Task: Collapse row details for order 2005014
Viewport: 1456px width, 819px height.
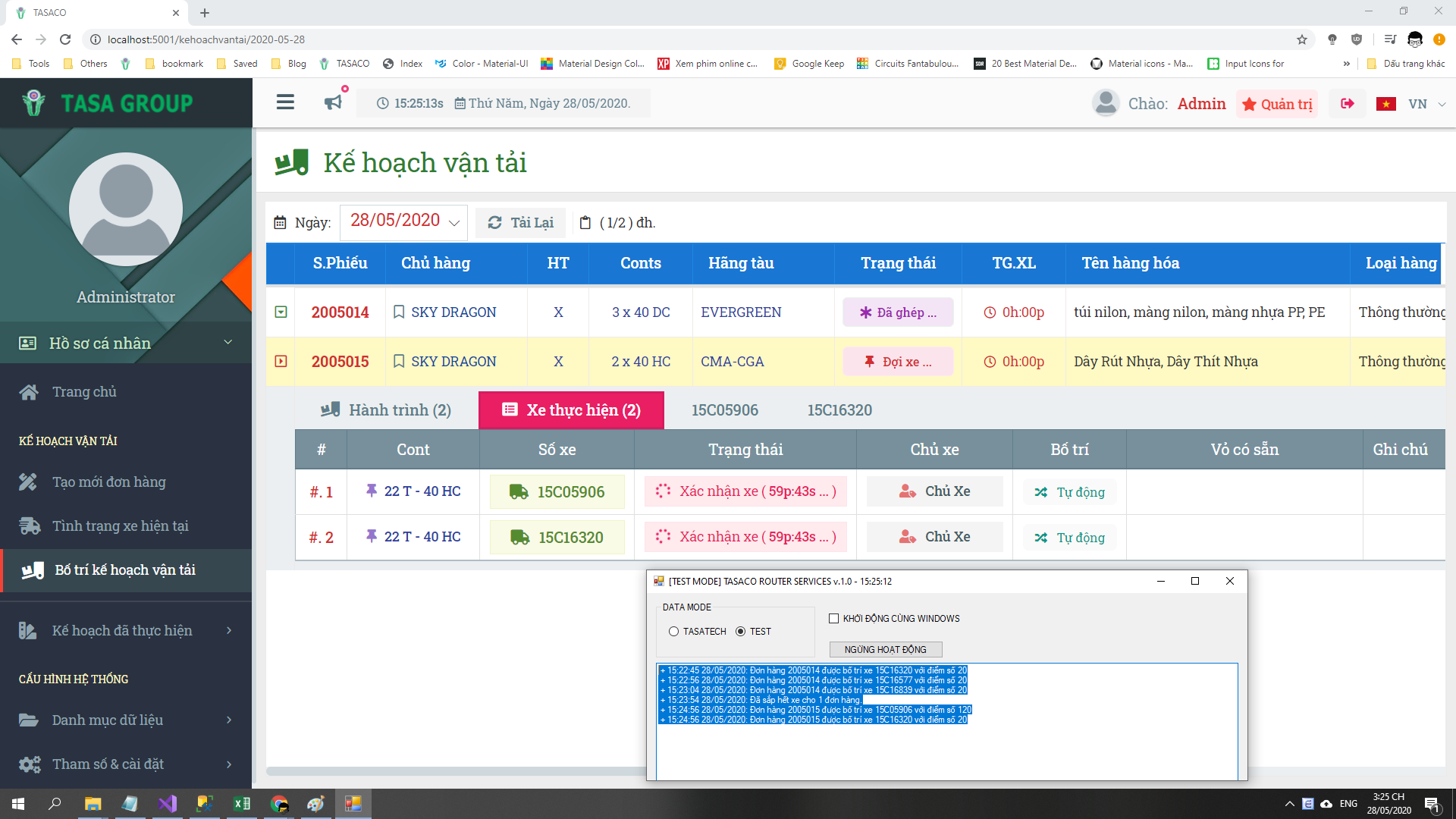Action: 281,312
